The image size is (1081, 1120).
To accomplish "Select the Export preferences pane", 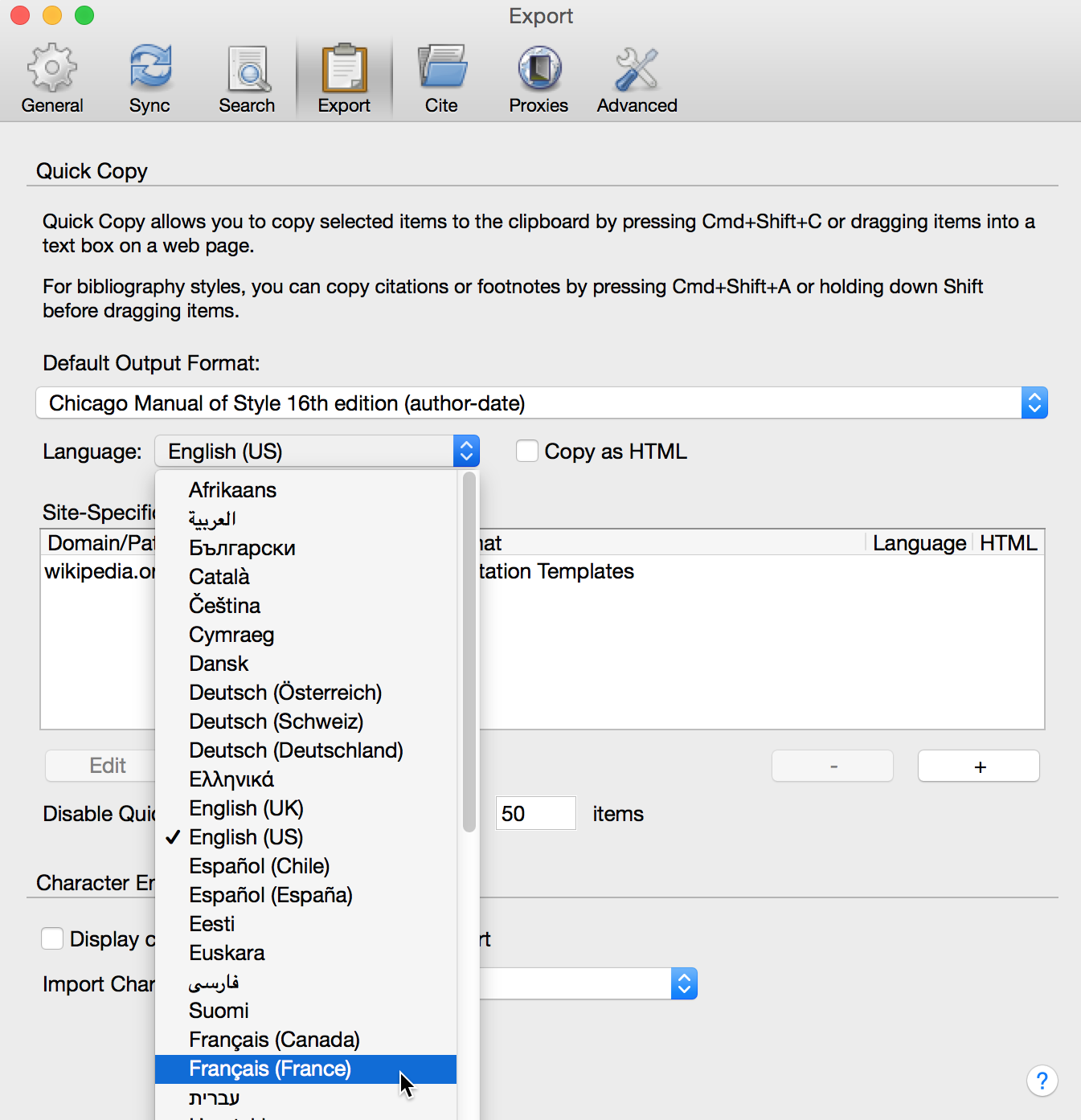I will 343,76.
